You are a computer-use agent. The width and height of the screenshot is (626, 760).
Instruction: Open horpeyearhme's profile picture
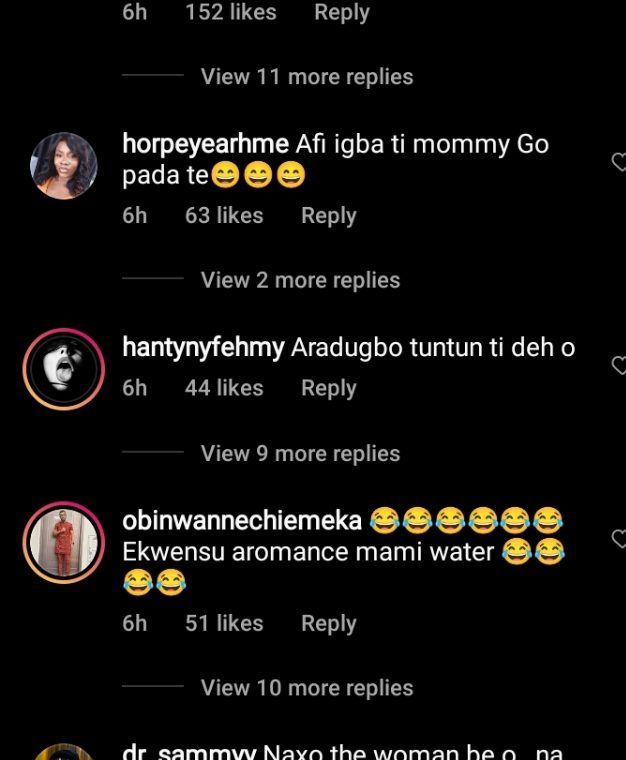coord(64,166)
